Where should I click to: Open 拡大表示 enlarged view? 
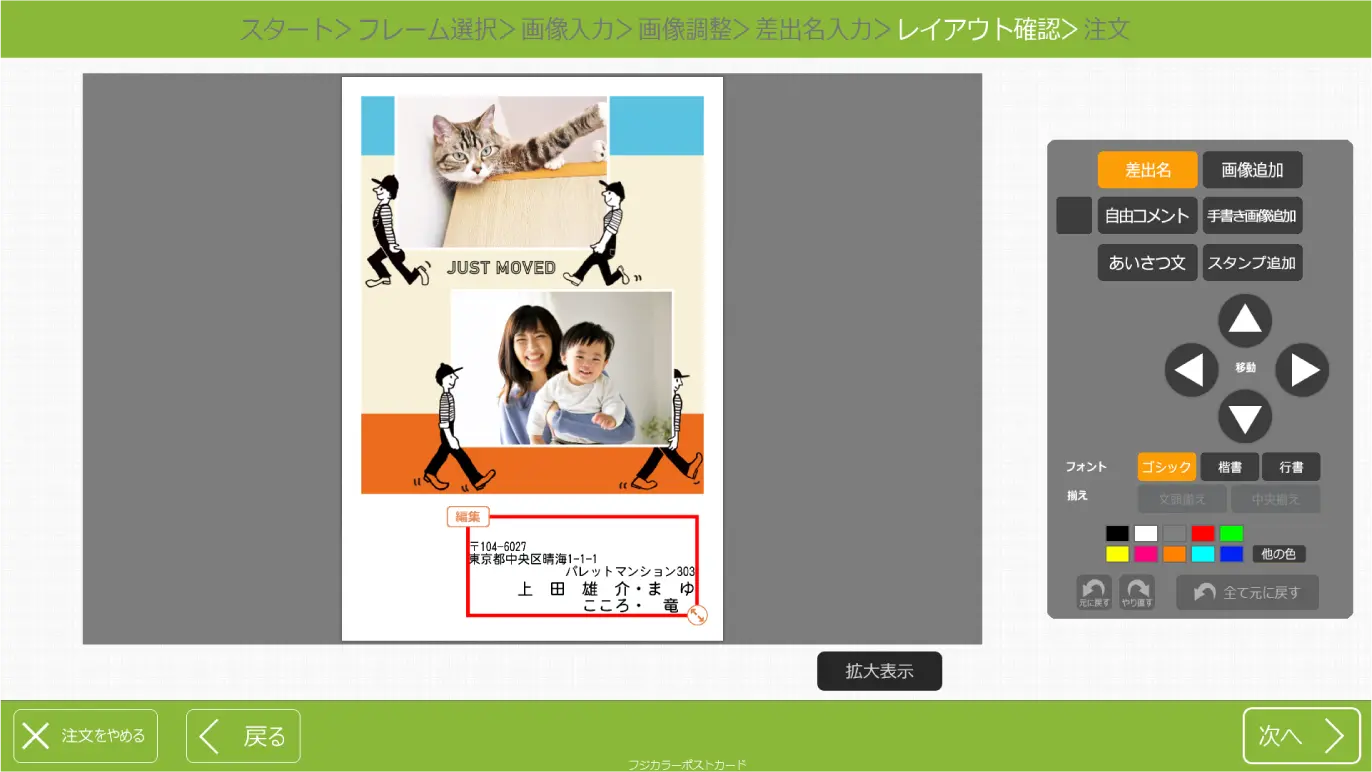tap(879, 671)
